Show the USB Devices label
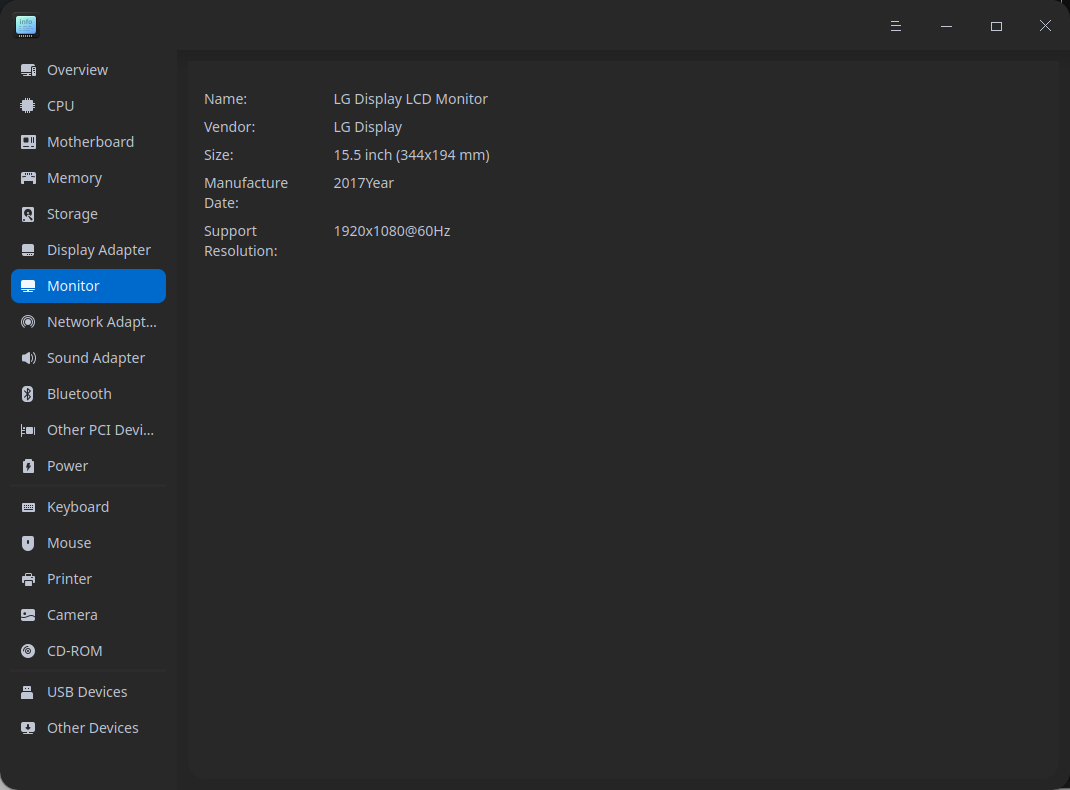The image size is (1070, 790). 87,692
